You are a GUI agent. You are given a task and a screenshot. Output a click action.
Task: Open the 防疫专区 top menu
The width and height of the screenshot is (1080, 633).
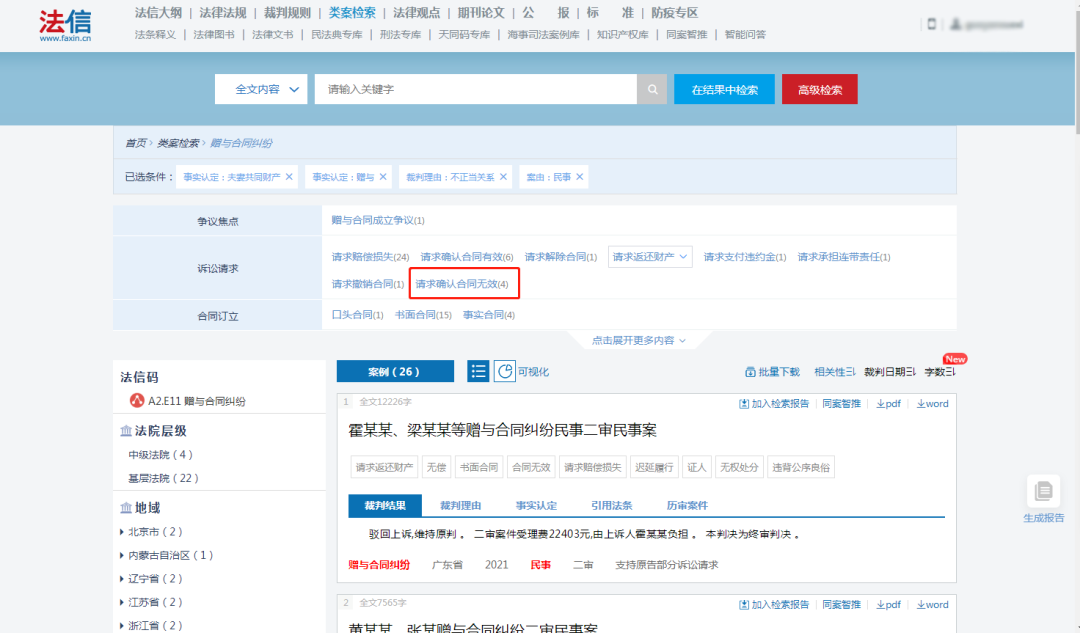(x=674, y=13)
